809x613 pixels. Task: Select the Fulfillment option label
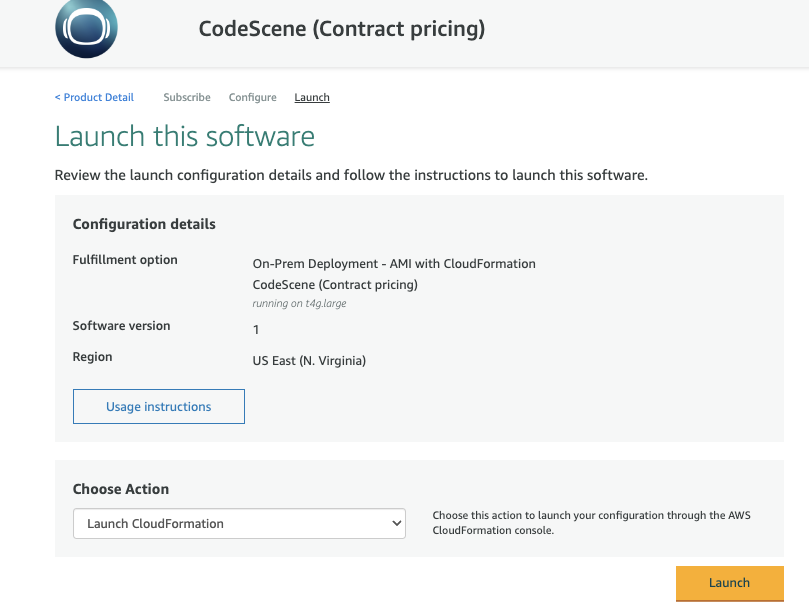click(124, 259)
